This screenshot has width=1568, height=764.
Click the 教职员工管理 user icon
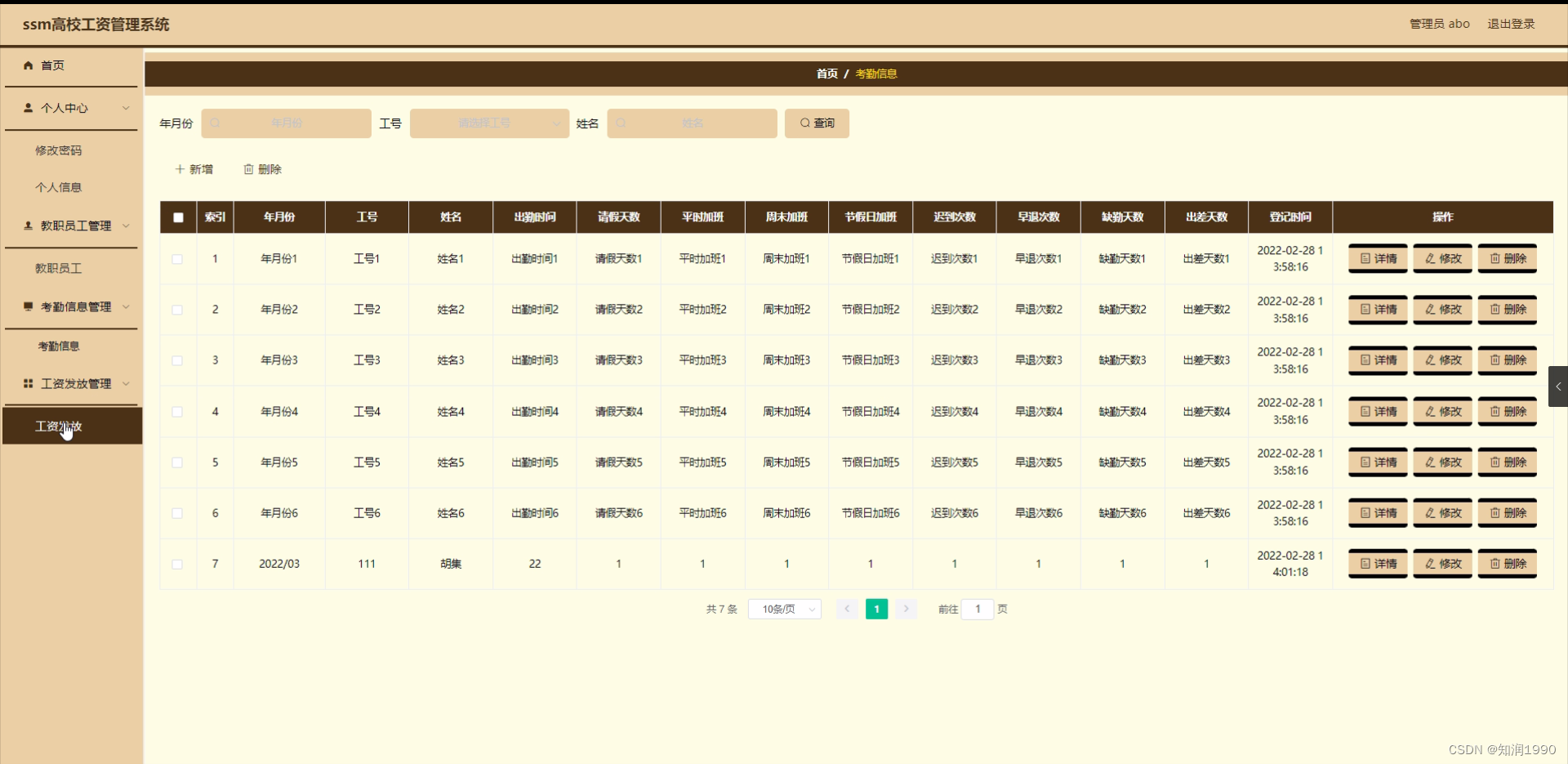(29, 226)
